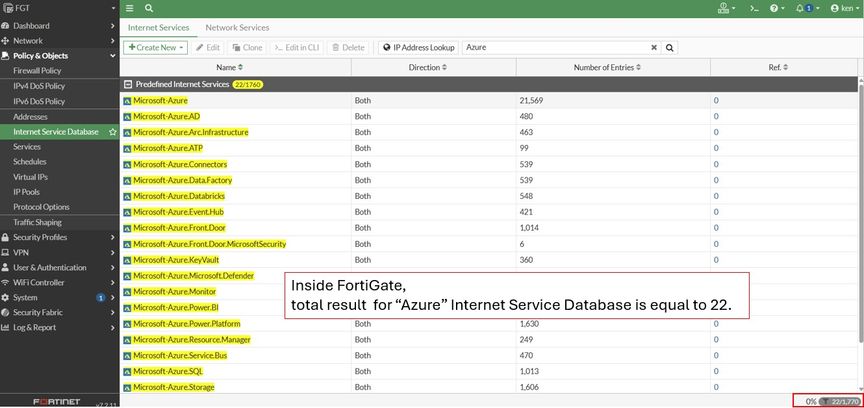Open the reference count link for Microsoft-Azure.AD

coord(716,116)
